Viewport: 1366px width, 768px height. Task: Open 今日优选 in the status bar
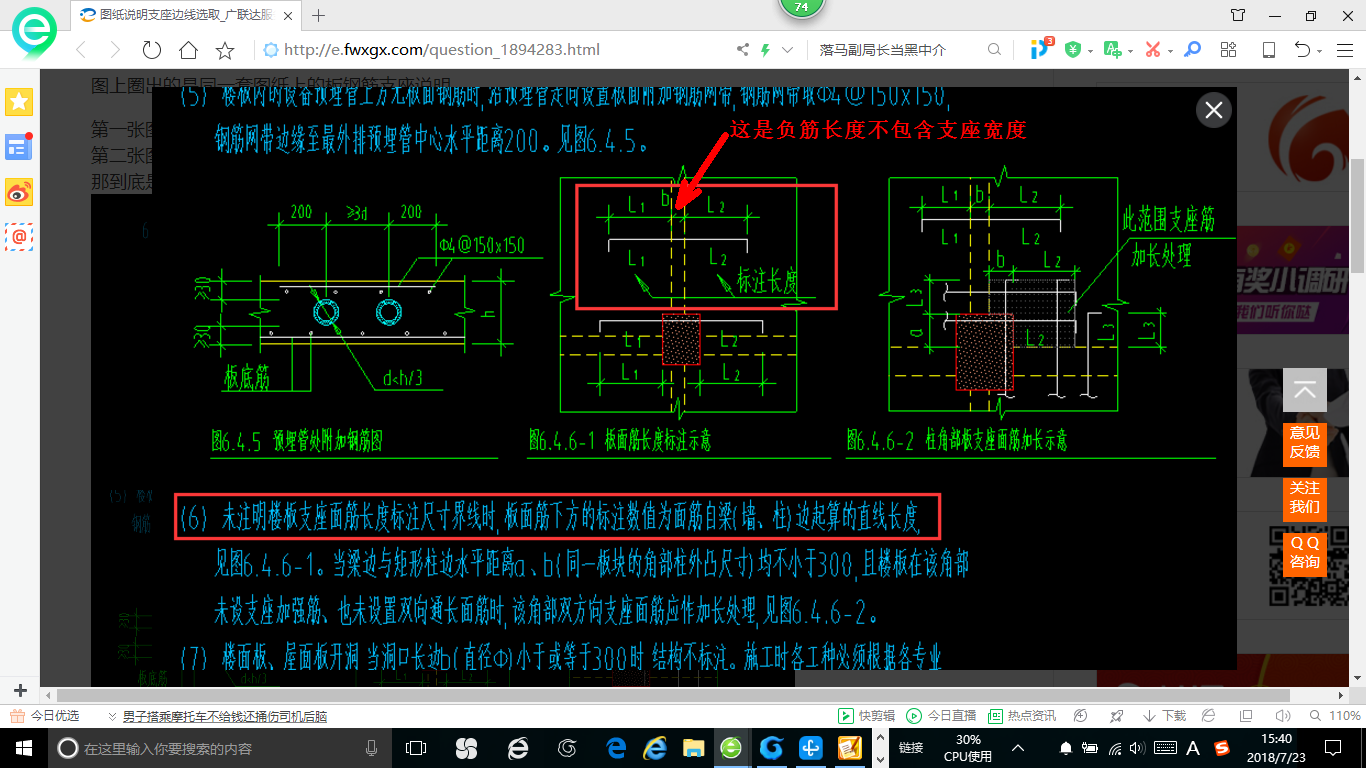tap(44, 716)
